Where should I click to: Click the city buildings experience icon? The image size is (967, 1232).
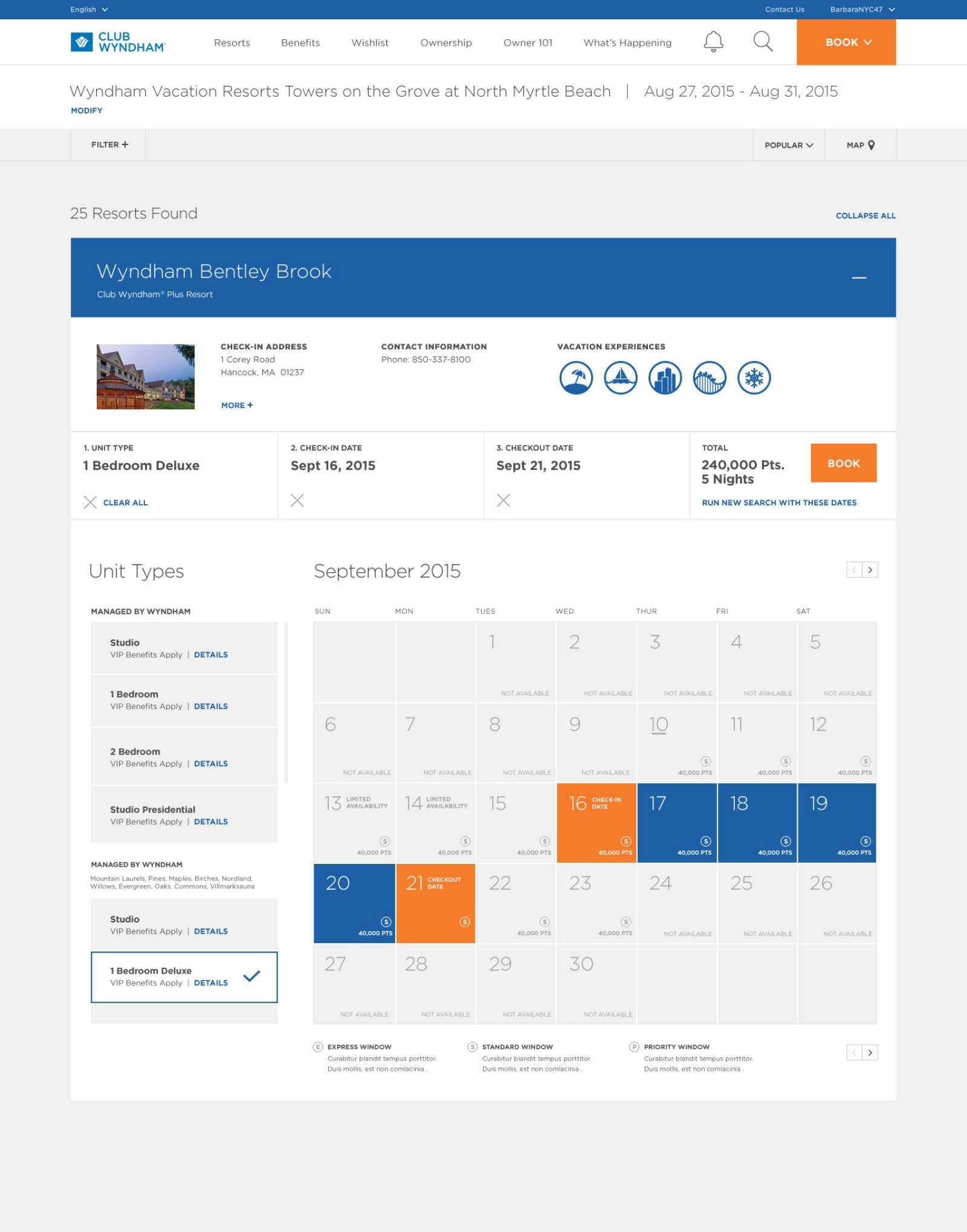point(665,378)
